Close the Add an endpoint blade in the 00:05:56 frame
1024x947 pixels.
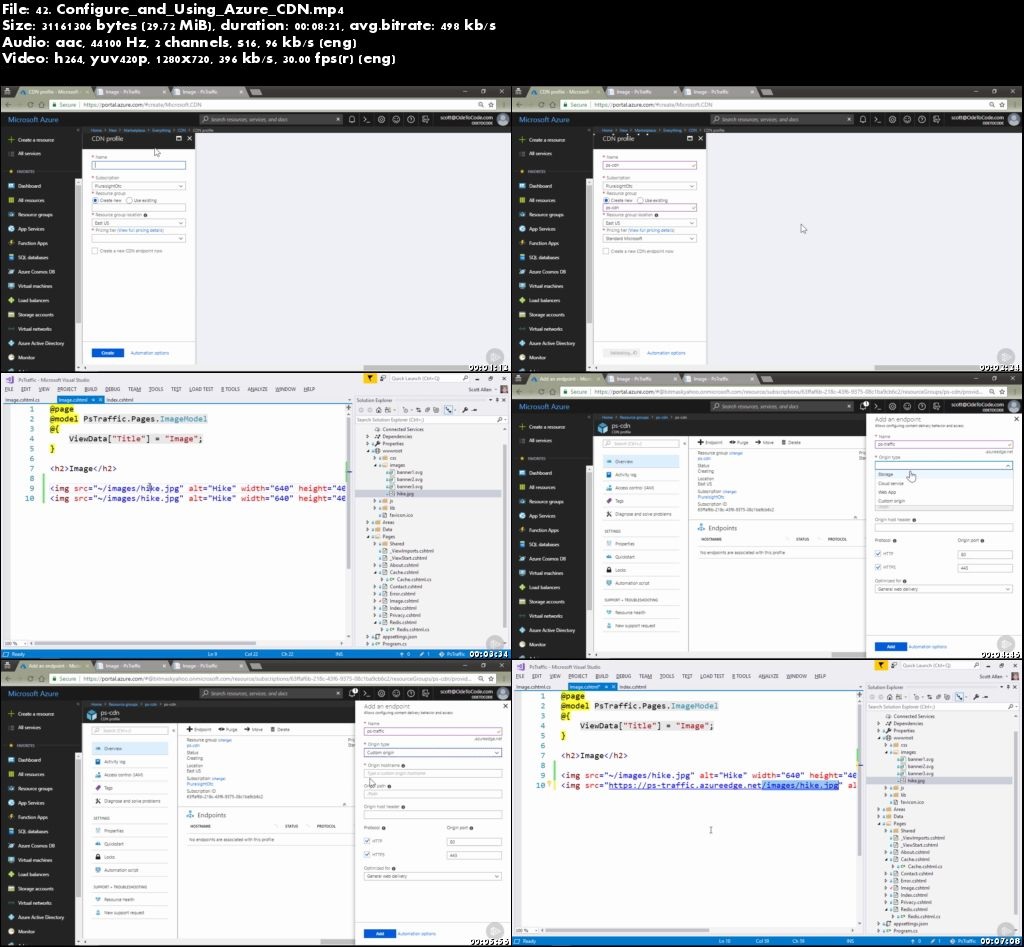(x=505, y=707)
